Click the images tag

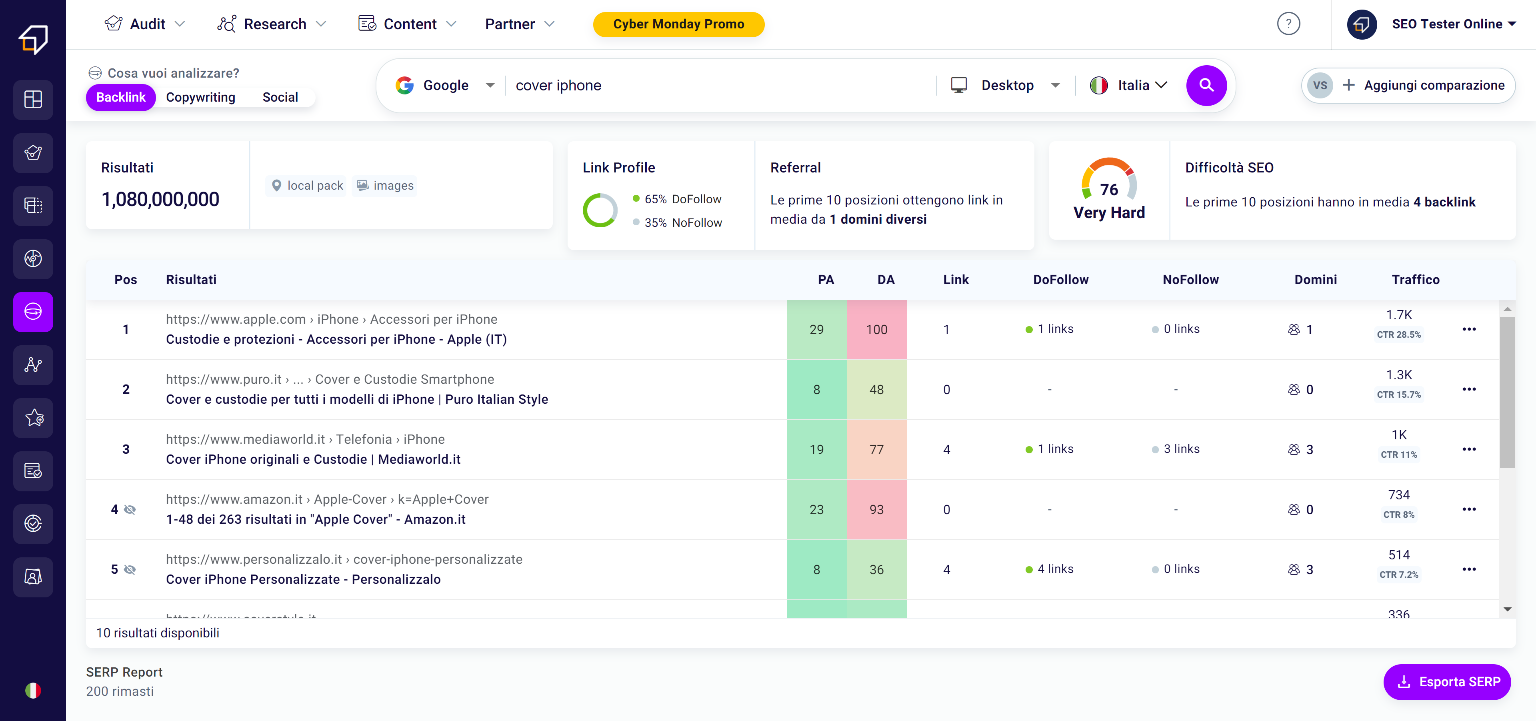pos(385,186)
